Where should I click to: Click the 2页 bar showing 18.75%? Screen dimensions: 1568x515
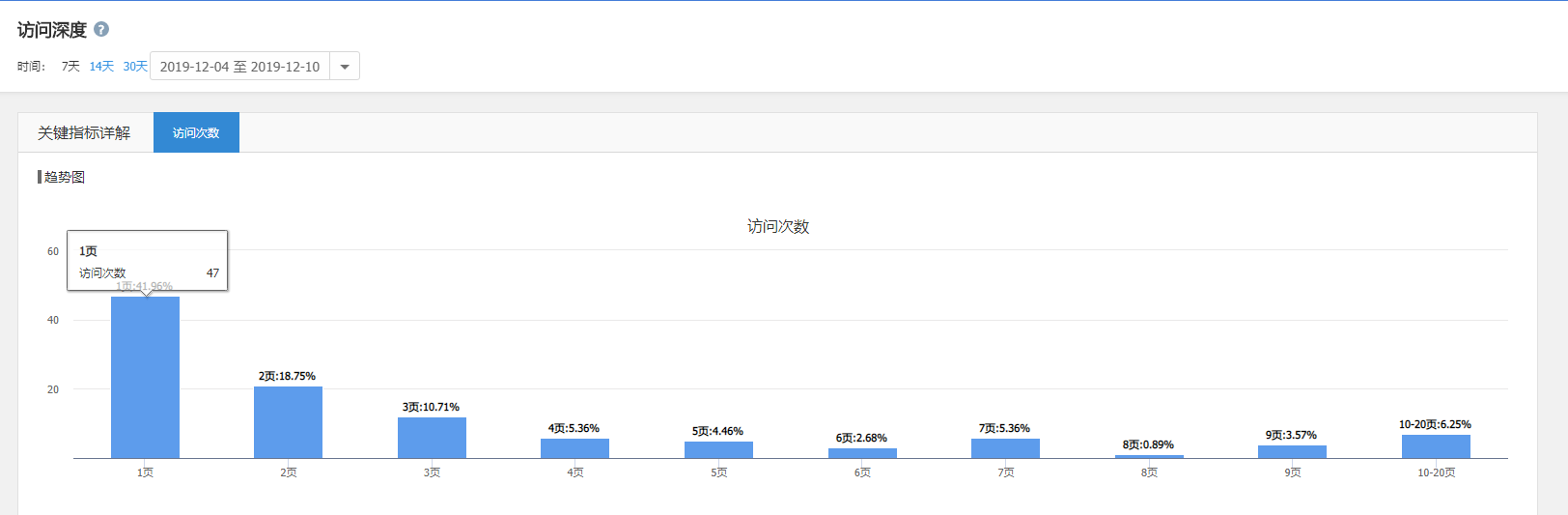click(288, 422)
